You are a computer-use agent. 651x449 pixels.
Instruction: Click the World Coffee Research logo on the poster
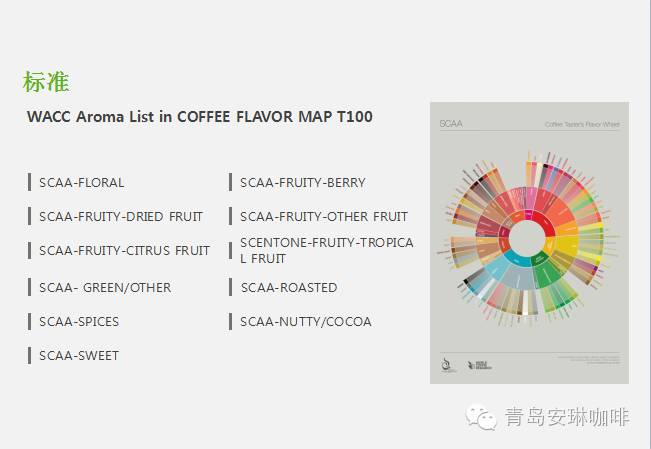[480, 366]
